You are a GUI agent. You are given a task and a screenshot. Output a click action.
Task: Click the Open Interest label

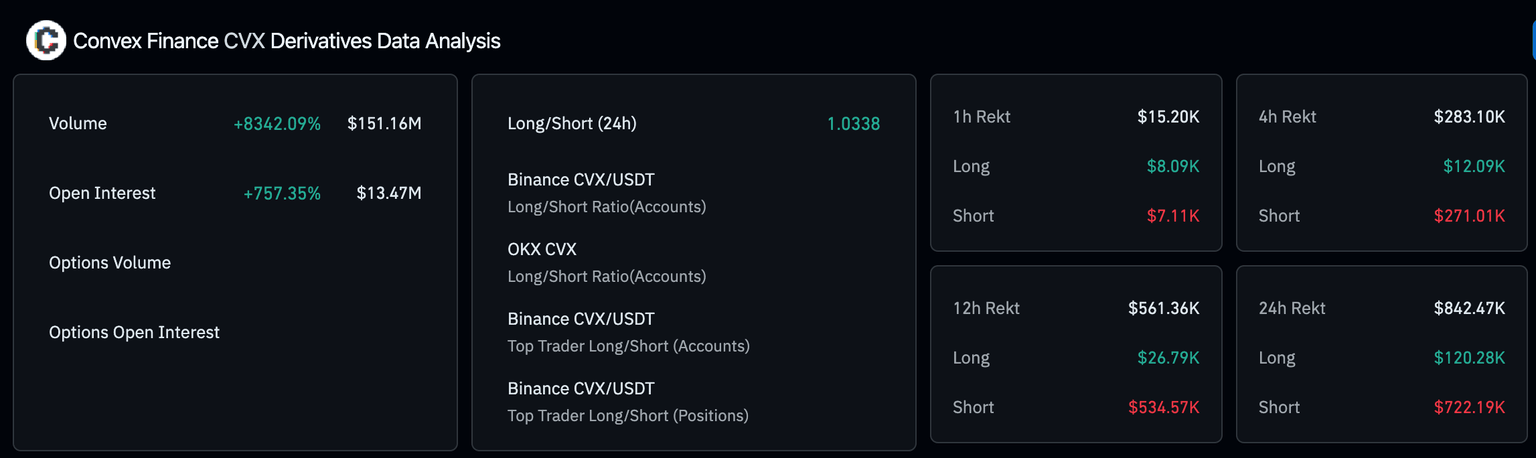(102, 193)
